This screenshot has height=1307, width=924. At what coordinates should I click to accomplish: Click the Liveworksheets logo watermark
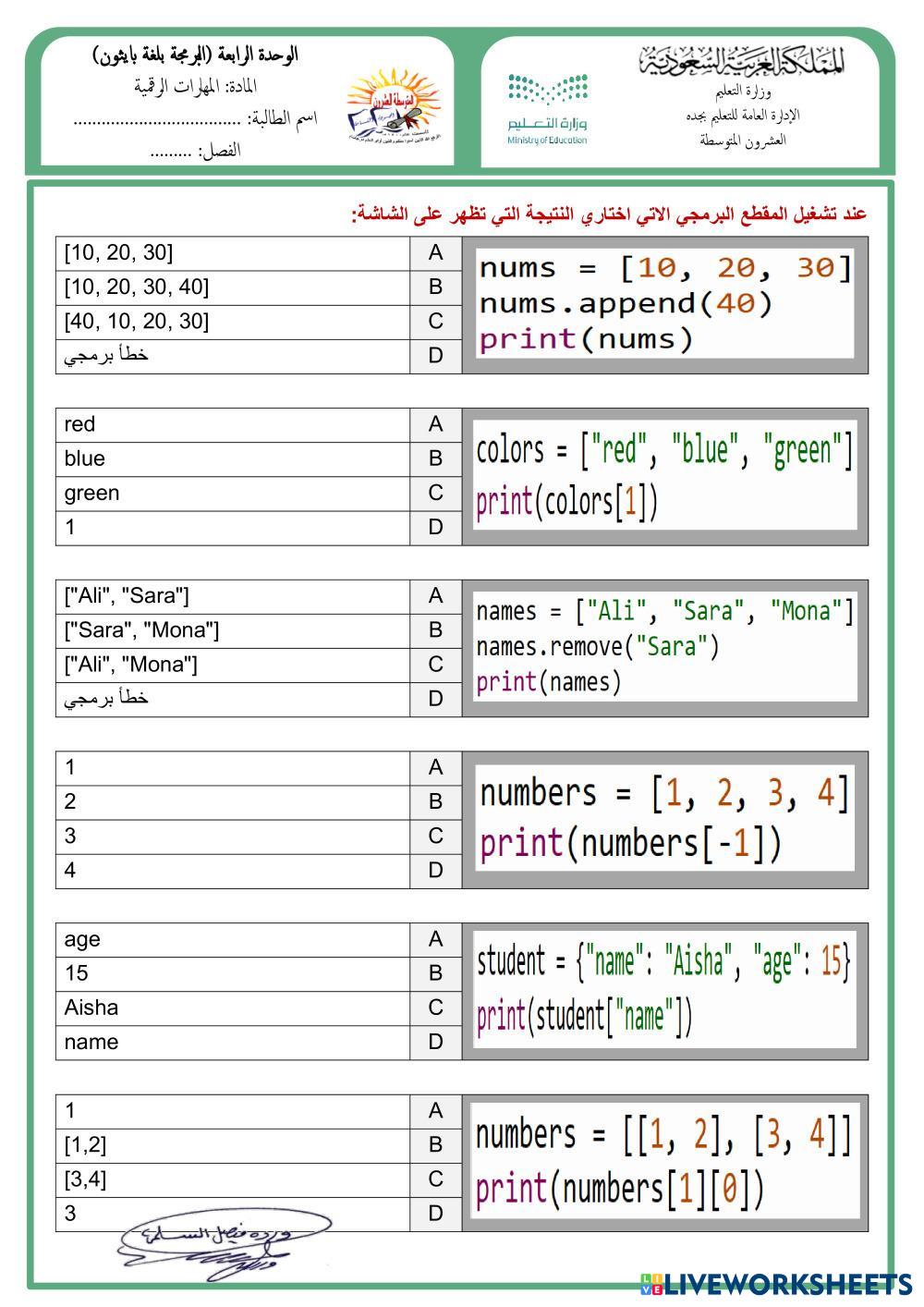pyautogui.click(x=774, y=1284)
